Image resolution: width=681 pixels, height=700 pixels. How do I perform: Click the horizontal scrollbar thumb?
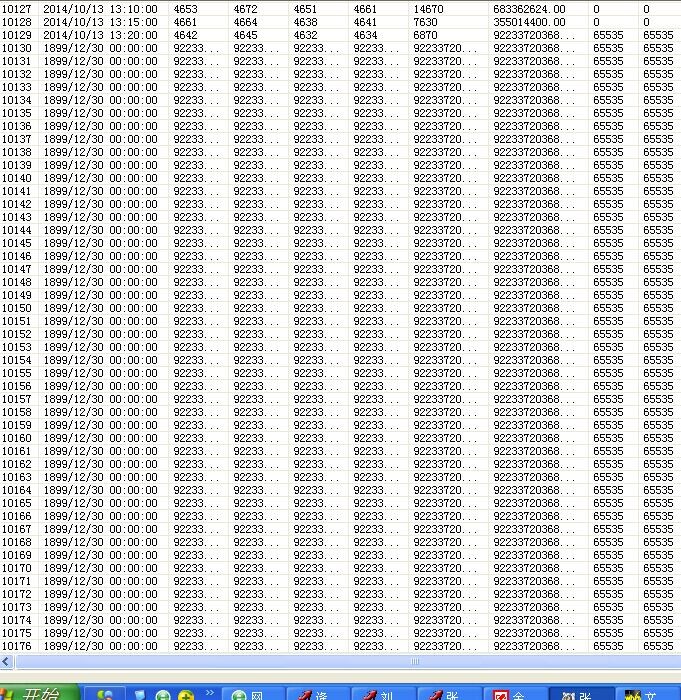tap(348, 662)
